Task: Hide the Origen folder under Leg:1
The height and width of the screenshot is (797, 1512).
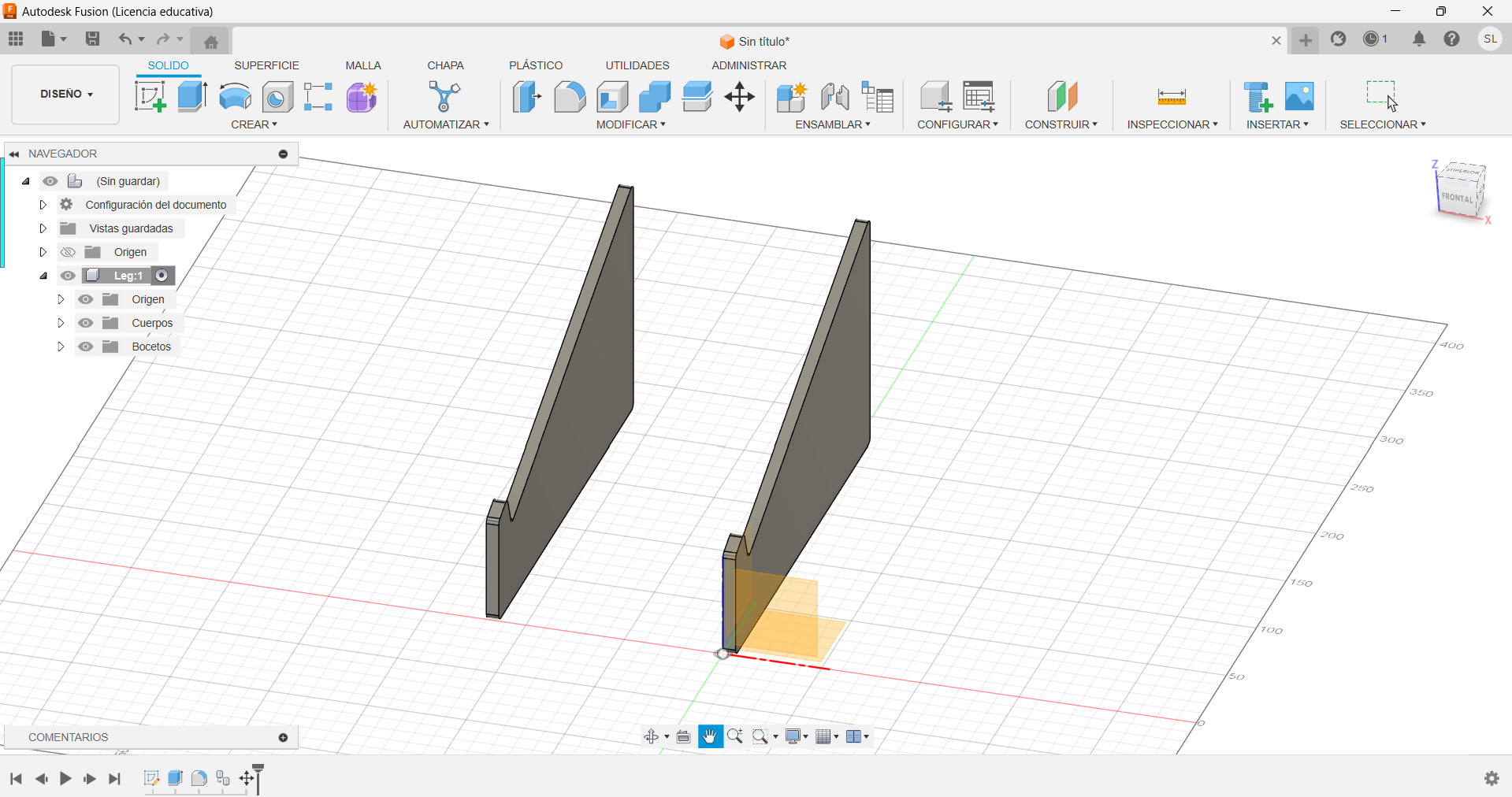Action: 86,299
